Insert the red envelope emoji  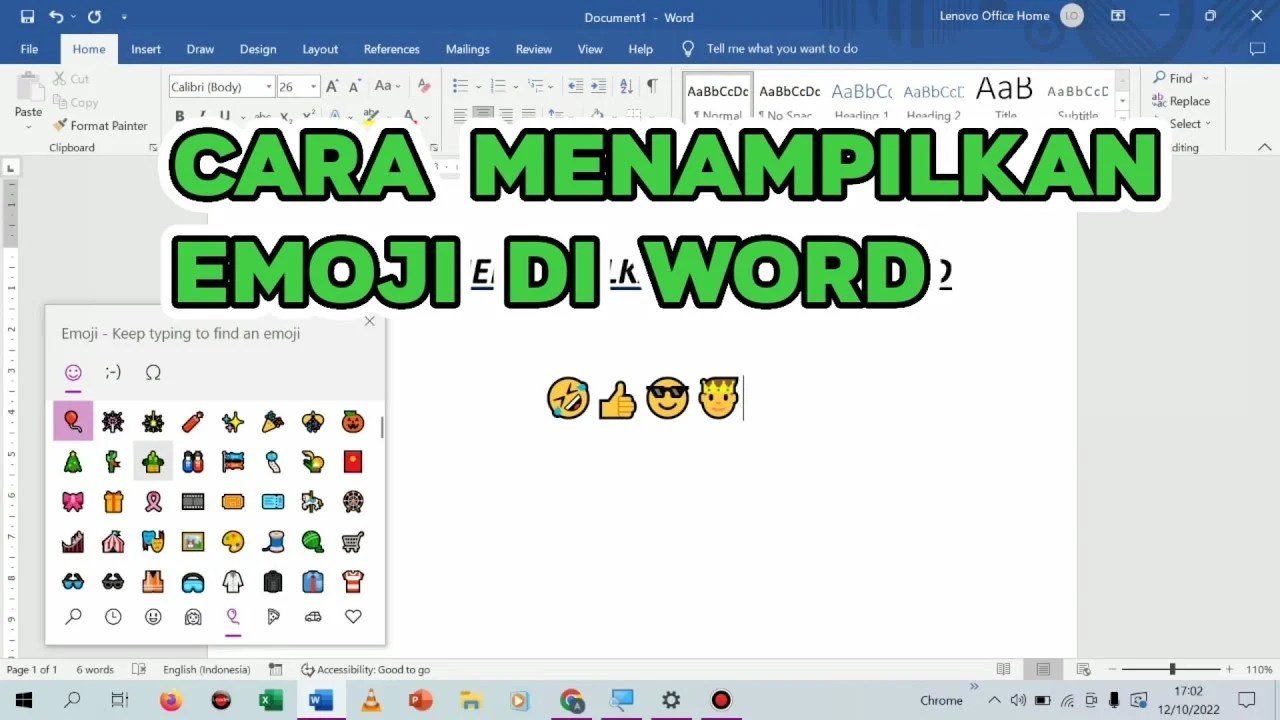point(353,462)
